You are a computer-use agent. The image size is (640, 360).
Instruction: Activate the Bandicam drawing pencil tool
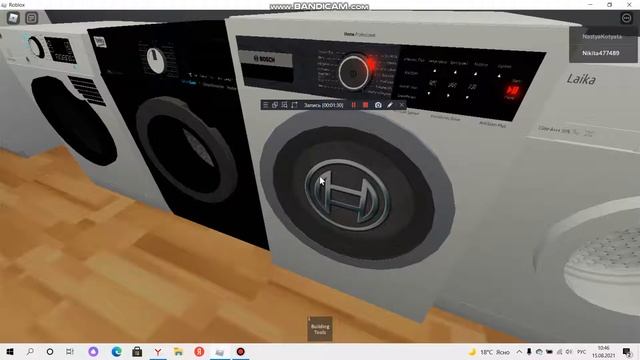[390, 105]
